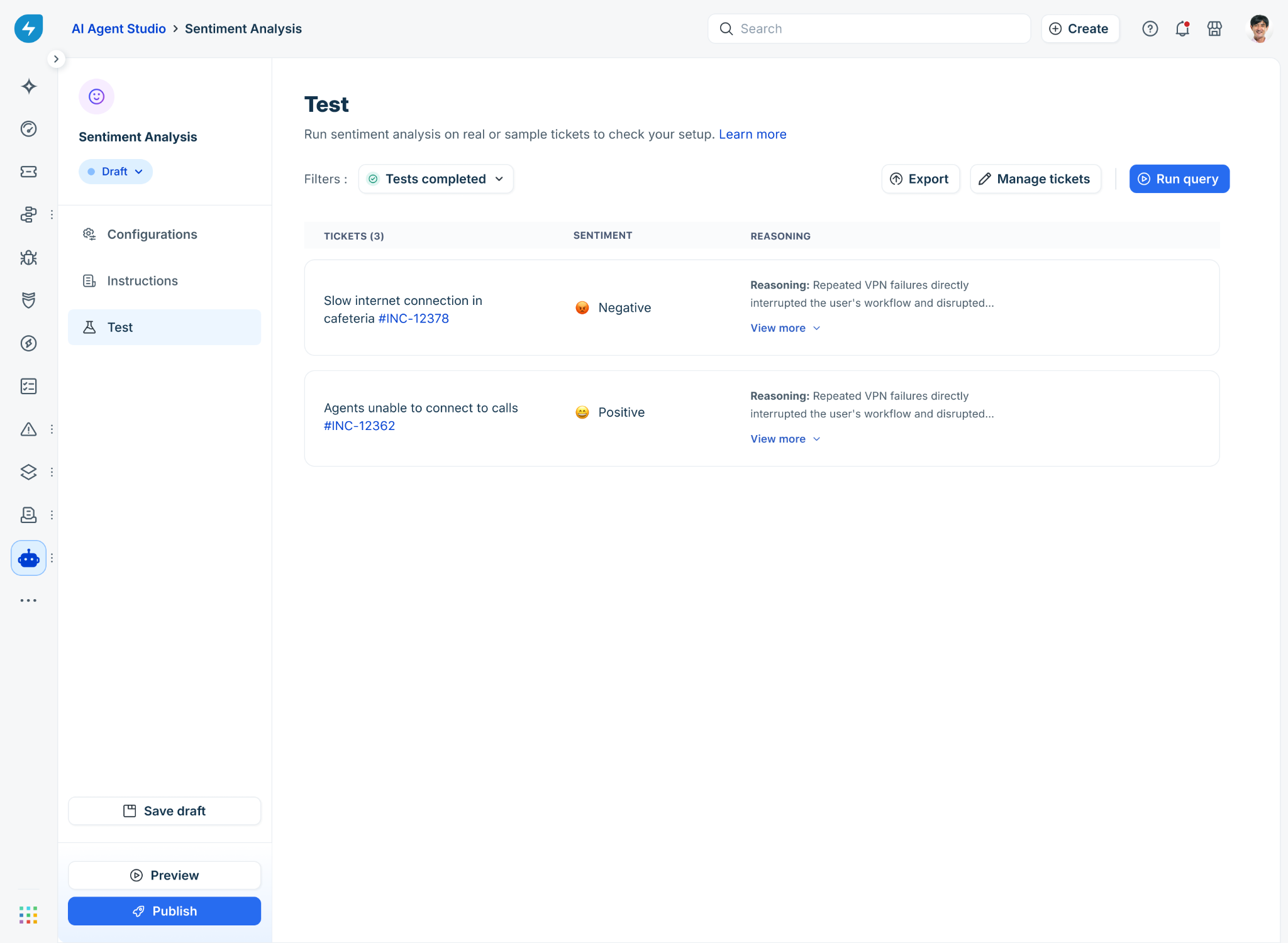This screenshot has height=943, width=1288.
Task: Click the Run query button
Action: coord(1179,179)
